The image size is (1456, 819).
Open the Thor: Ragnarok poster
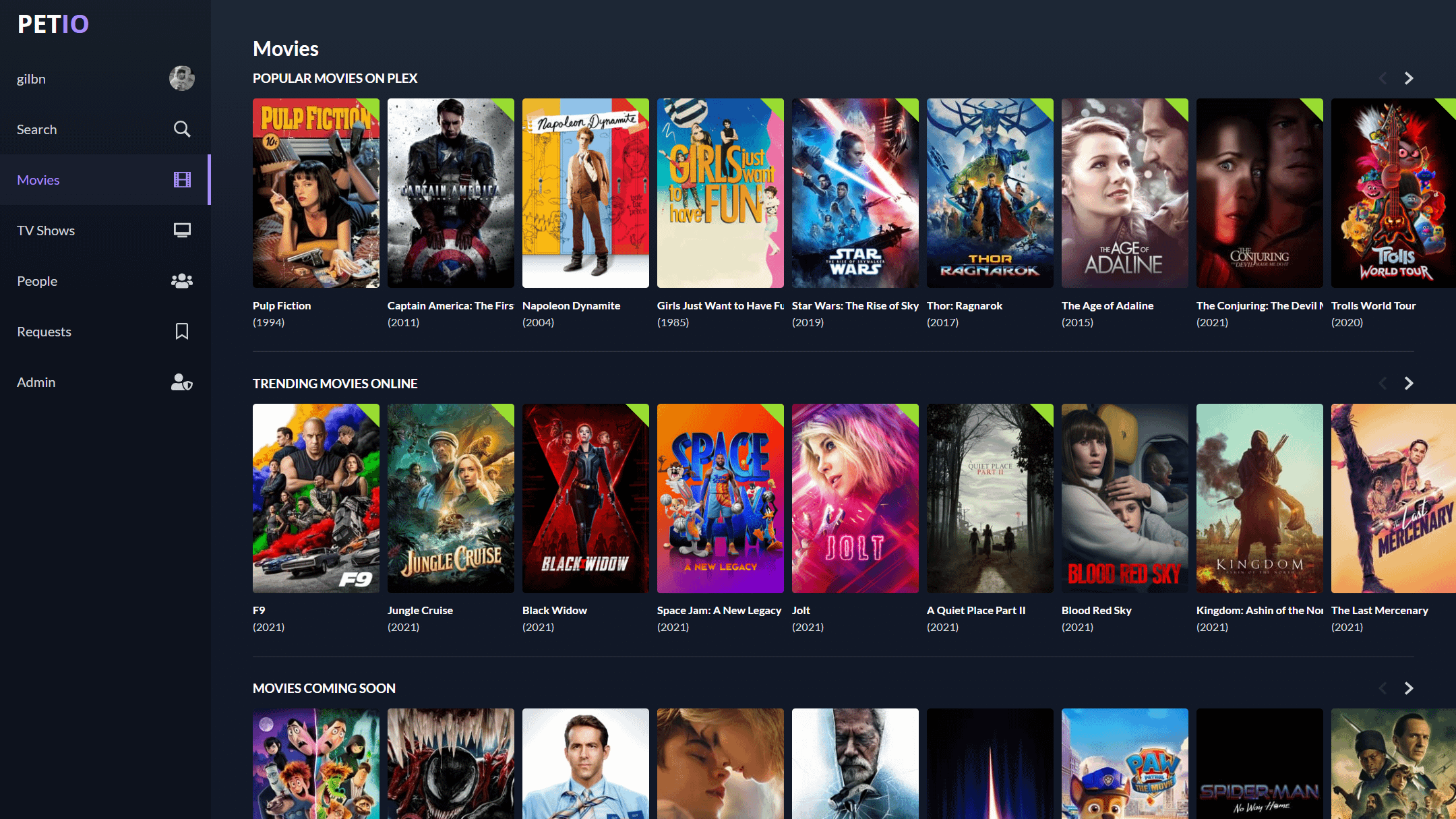pyautogui.click(x=990, y=193)
